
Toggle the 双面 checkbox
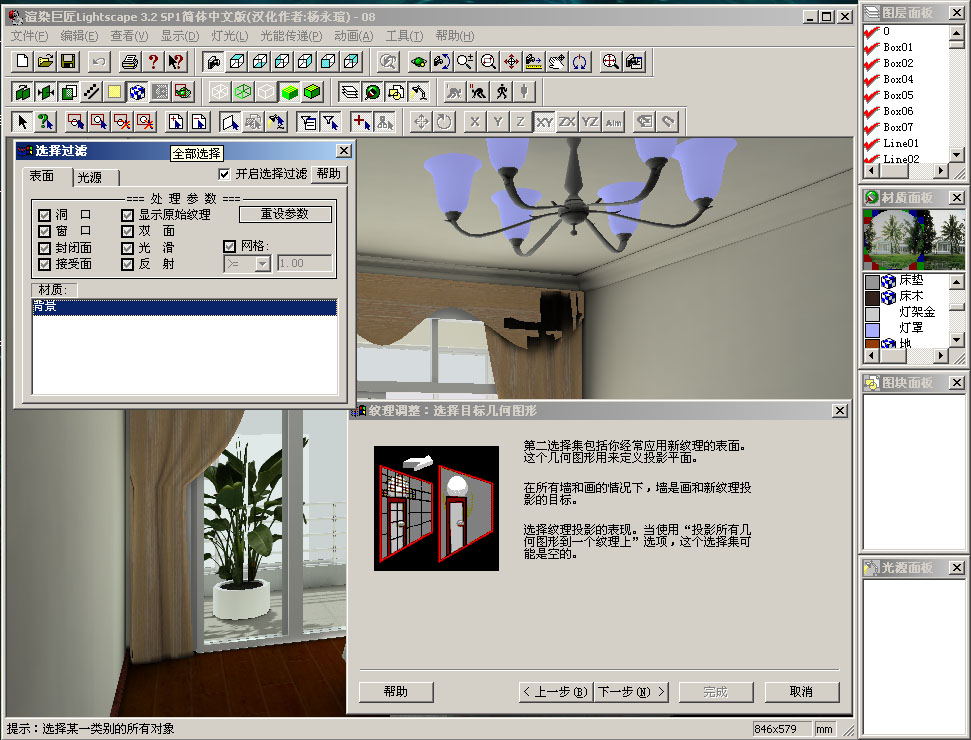(x=128, y=231)
